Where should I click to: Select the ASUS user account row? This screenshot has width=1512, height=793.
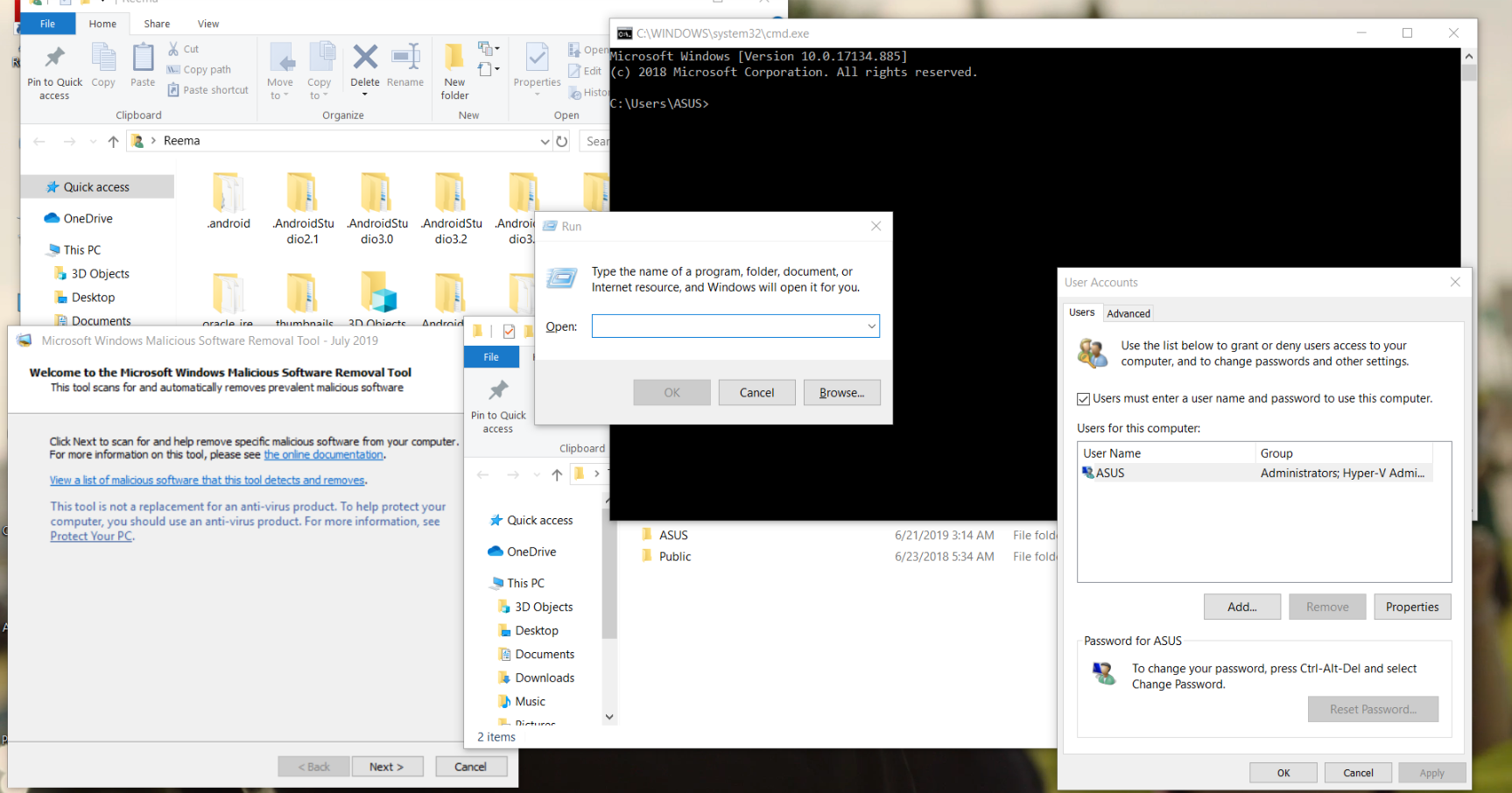click(1255, 473)
